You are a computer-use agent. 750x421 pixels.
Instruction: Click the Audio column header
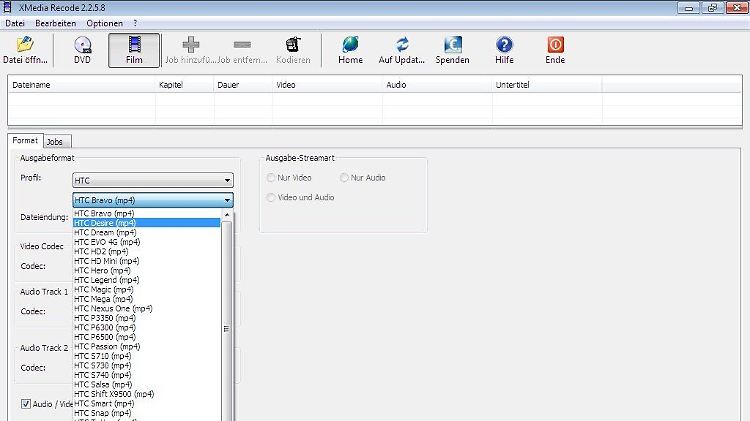(438, 85)
